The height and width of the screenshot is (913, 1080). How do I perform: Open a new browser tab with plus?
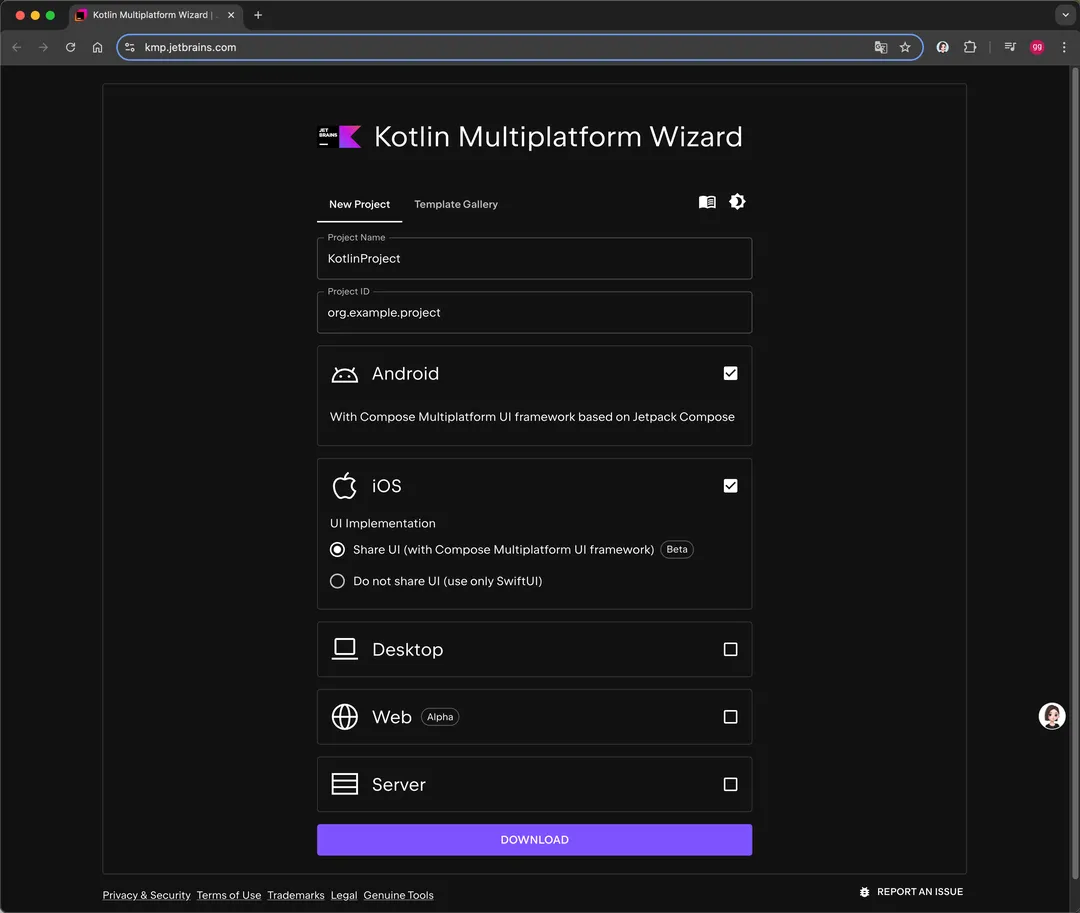(258, 14)
